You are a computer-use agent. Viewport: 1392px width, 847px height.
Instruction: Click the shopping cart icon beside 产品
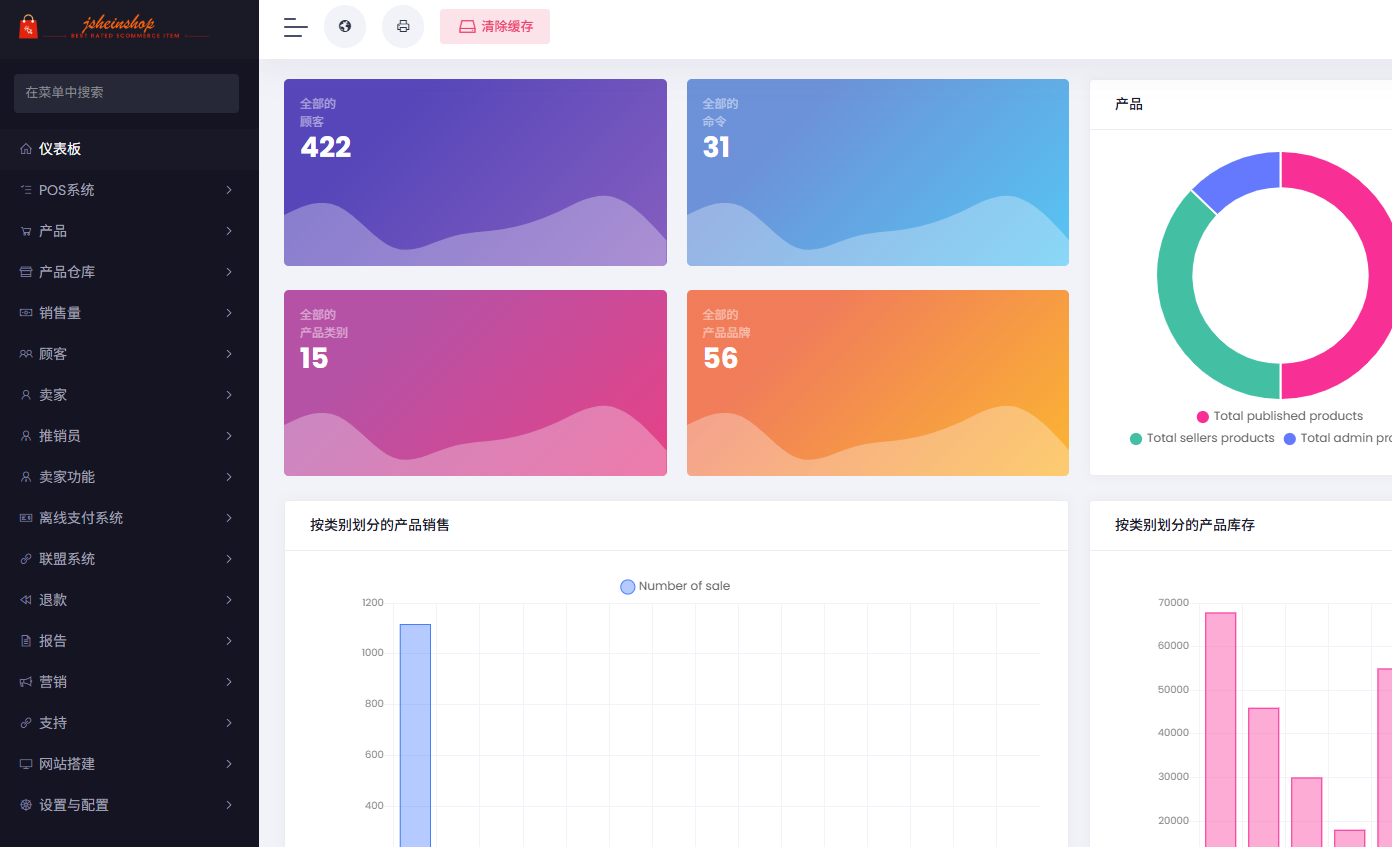[x=26, y=231]
